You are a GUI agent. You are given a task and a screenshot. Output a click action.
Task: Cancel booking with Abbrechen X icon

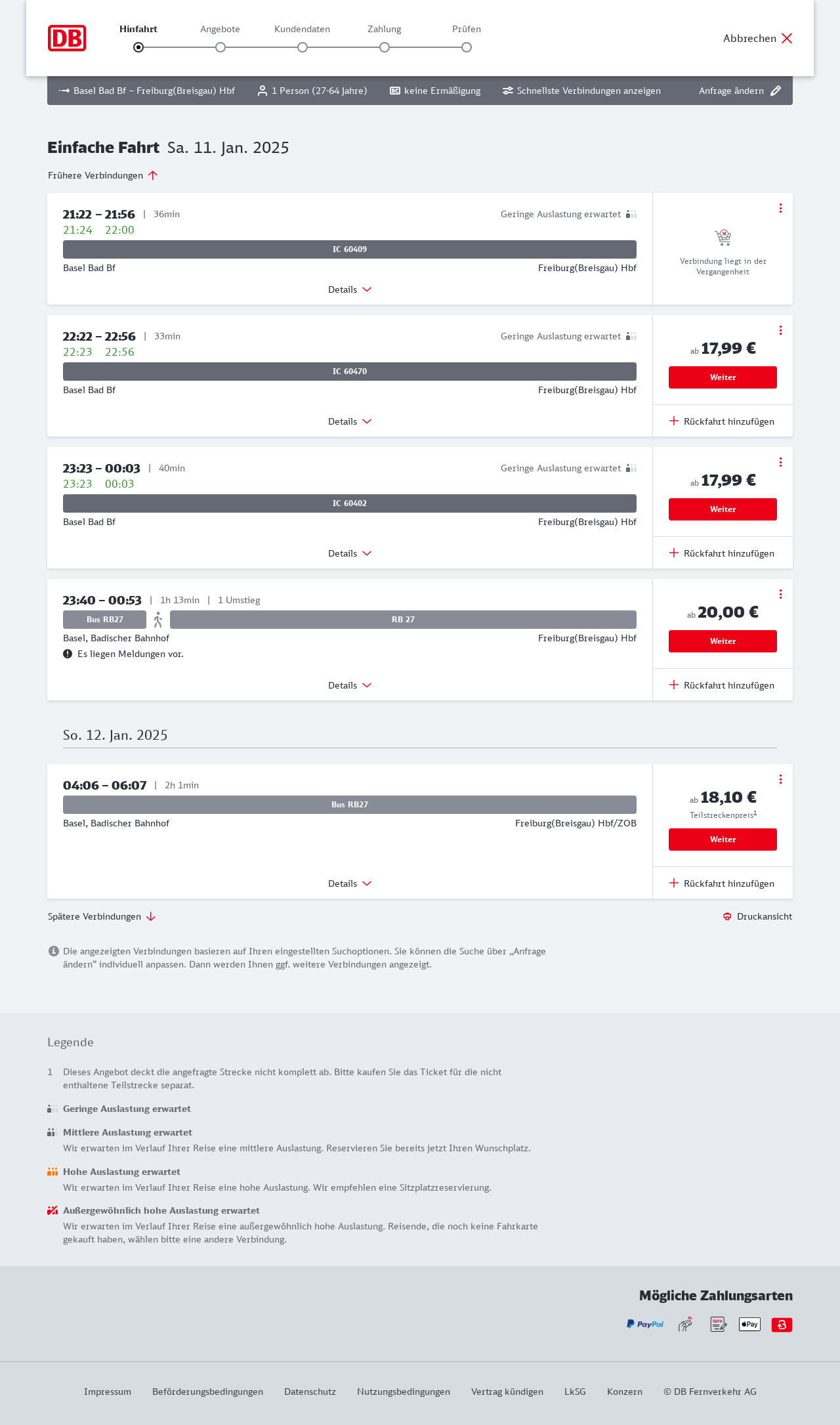[787, 38]
